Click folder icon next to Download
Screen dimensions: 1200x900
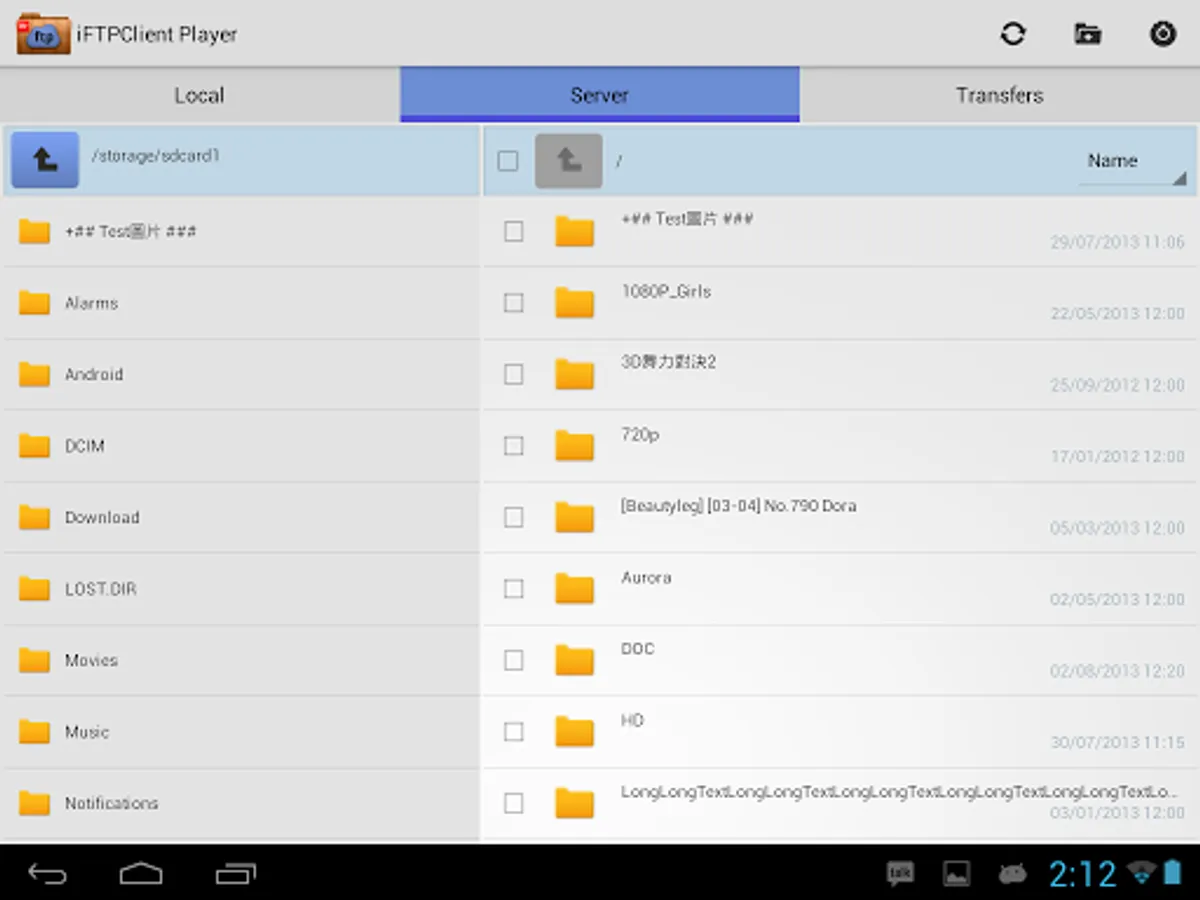pos(34,517)
